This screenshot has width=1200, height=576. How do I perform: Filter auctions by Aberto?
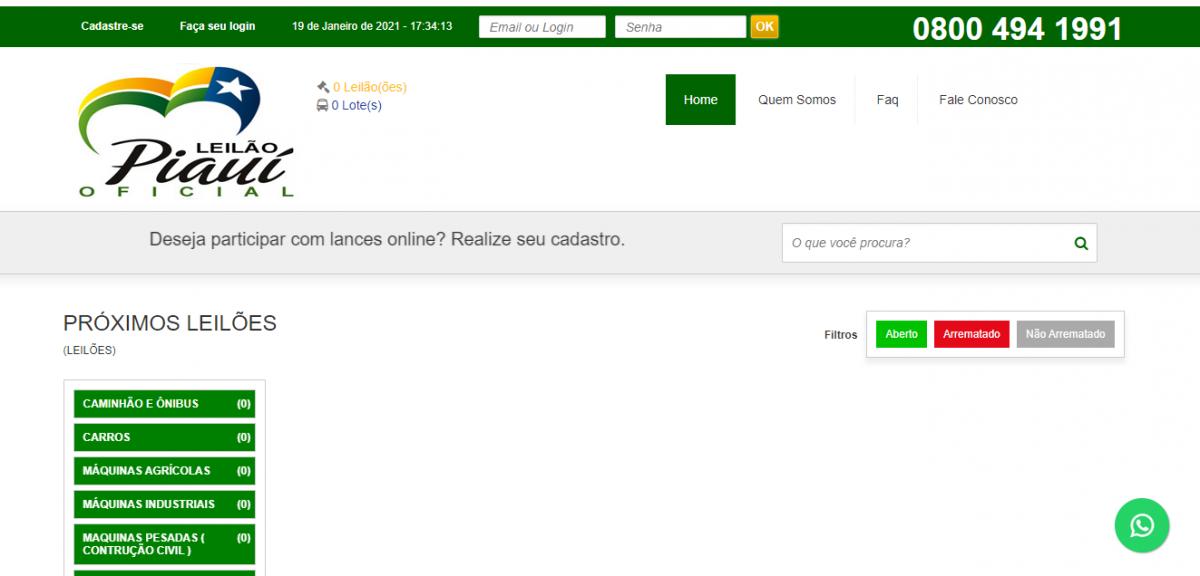(902, 334)
